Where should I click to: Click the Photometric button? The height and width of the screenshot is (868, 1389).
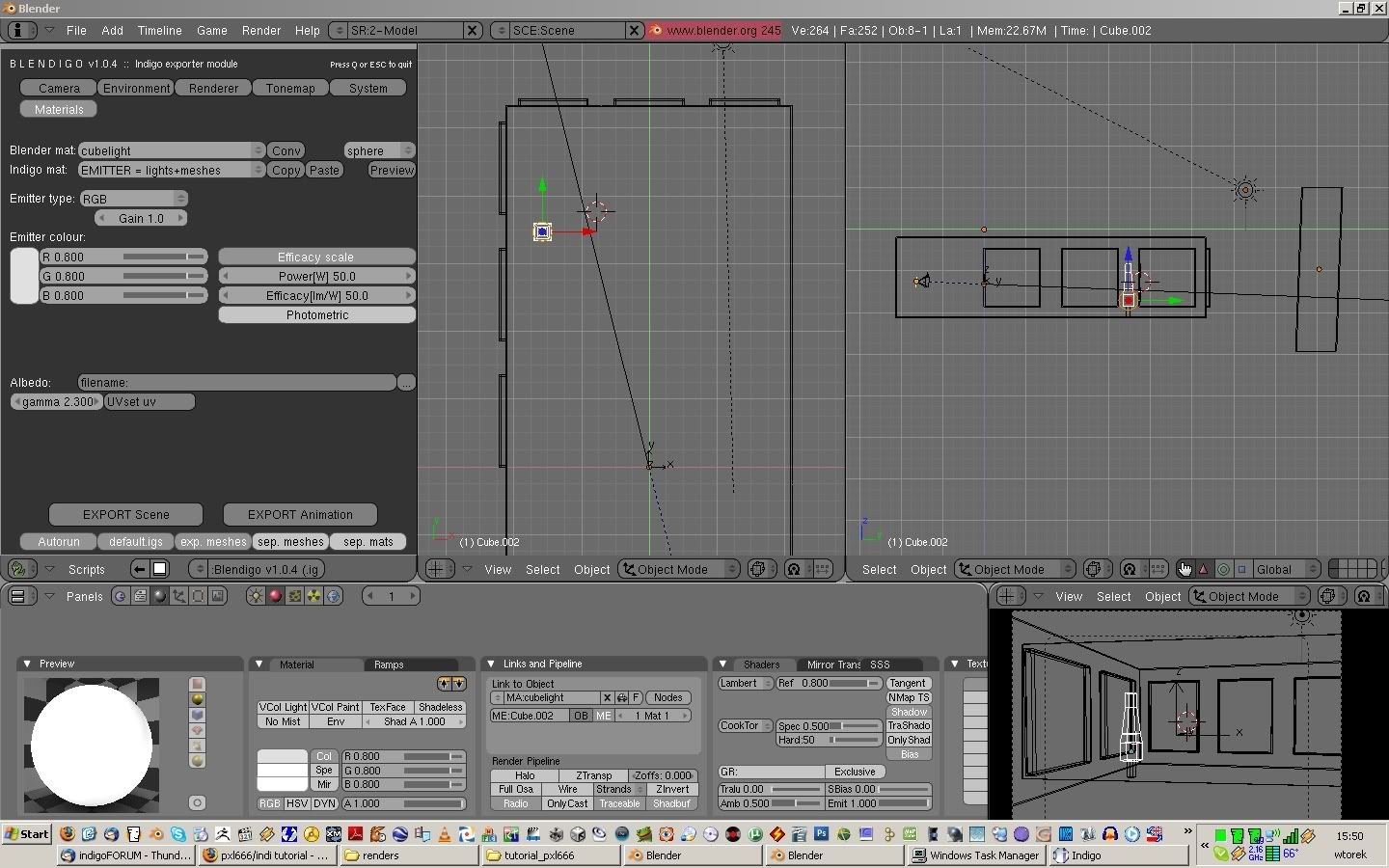click(317, 314)
